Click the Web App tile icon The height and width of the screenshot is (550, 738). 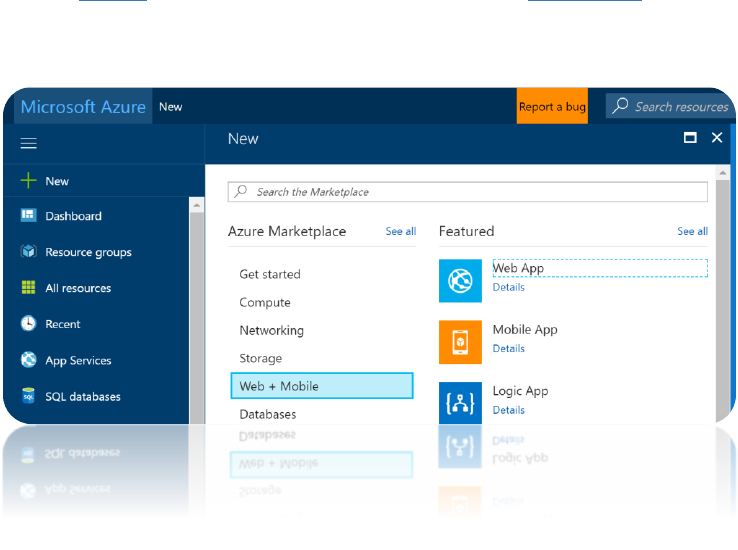tap(460, 280)
